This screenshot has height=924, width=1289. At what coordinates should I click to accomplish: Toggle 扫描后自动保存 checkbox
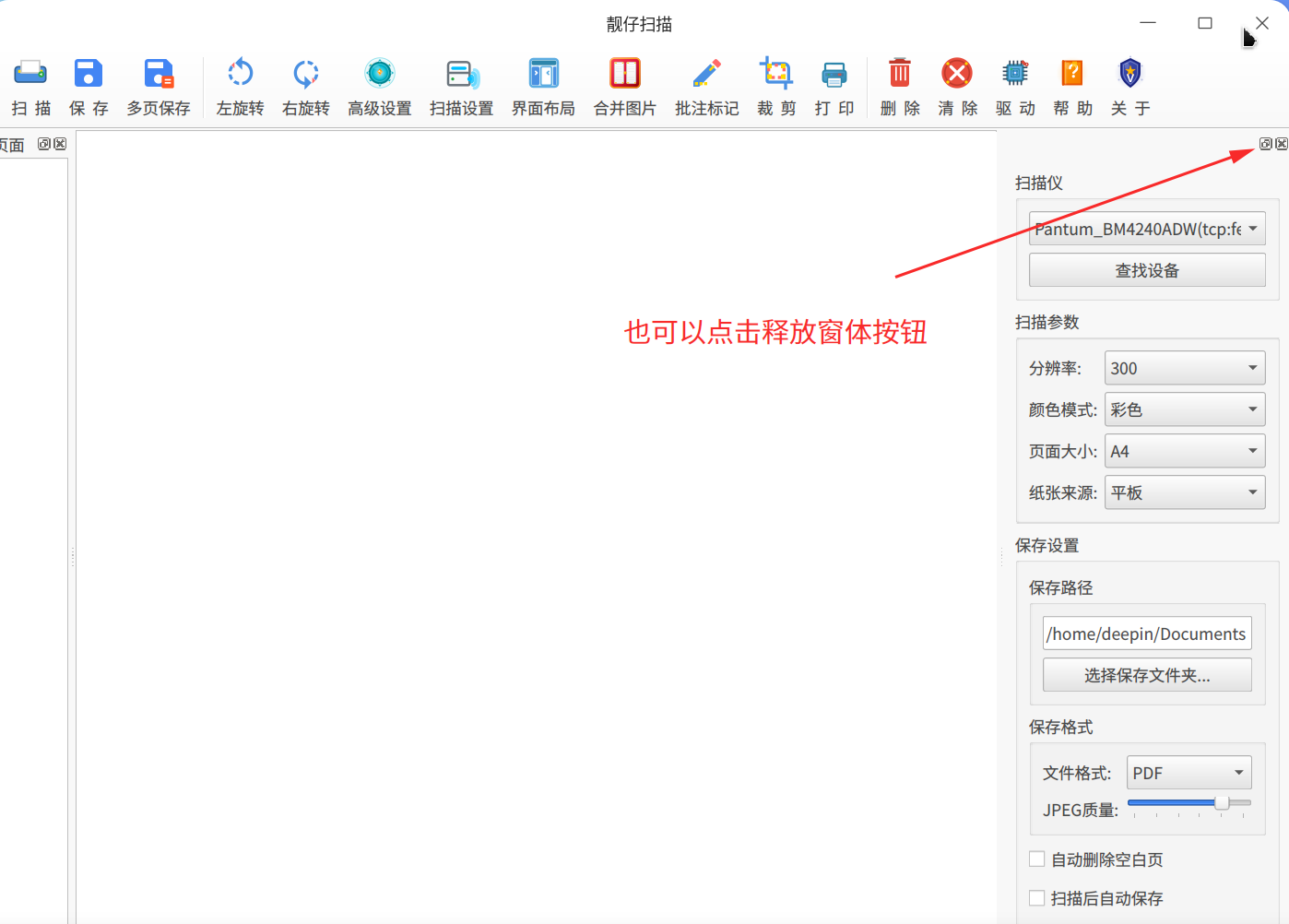1037,898
